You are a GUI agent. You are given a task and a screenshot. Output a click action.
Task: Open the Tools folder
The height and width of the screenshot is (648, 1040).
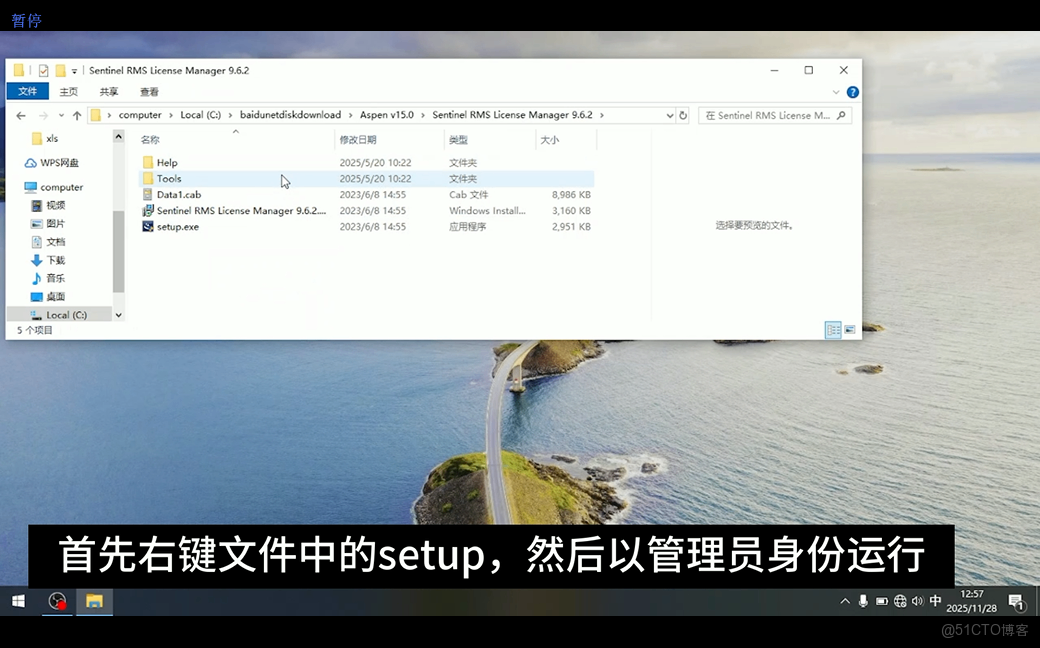[x=167, y=178]
